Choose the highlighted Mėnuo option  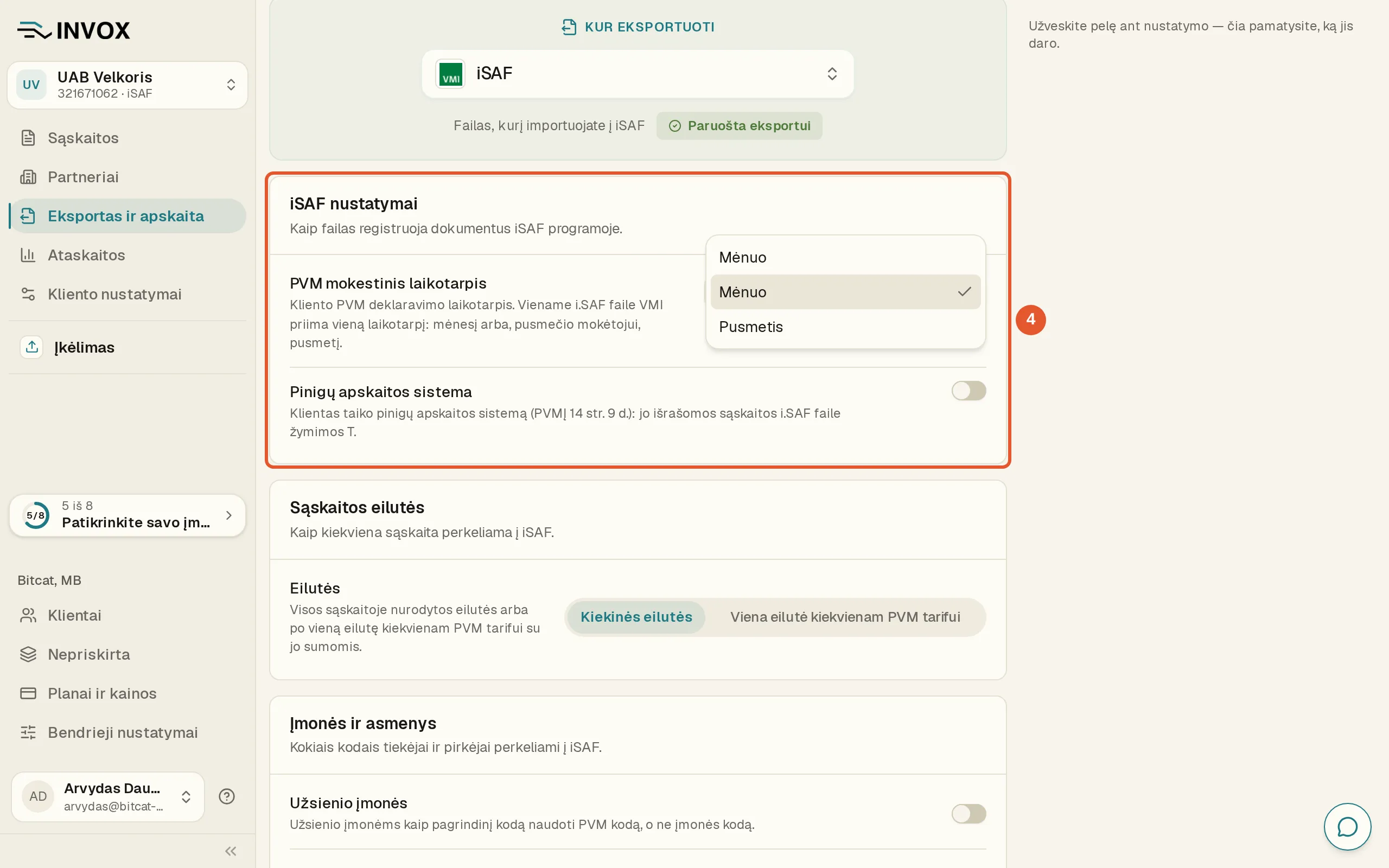(845, 292)
